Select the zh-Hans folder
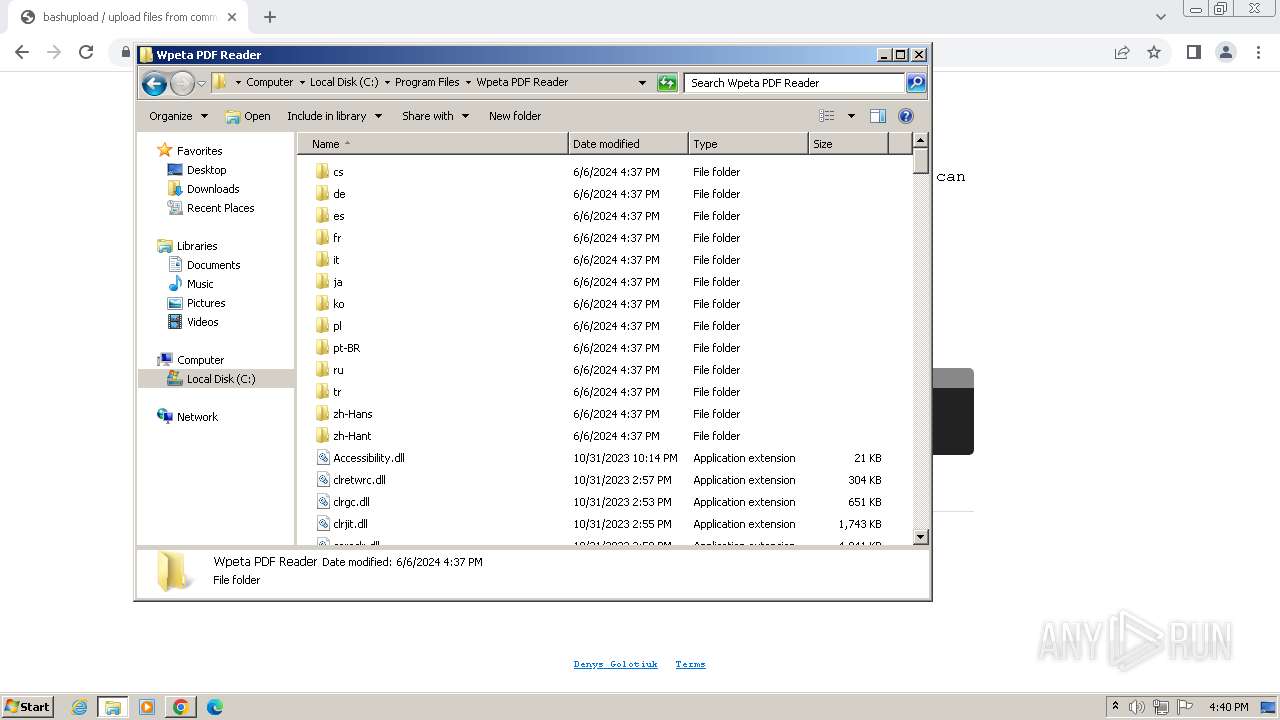Screen dimensions: 1280x720 [352, 414]
